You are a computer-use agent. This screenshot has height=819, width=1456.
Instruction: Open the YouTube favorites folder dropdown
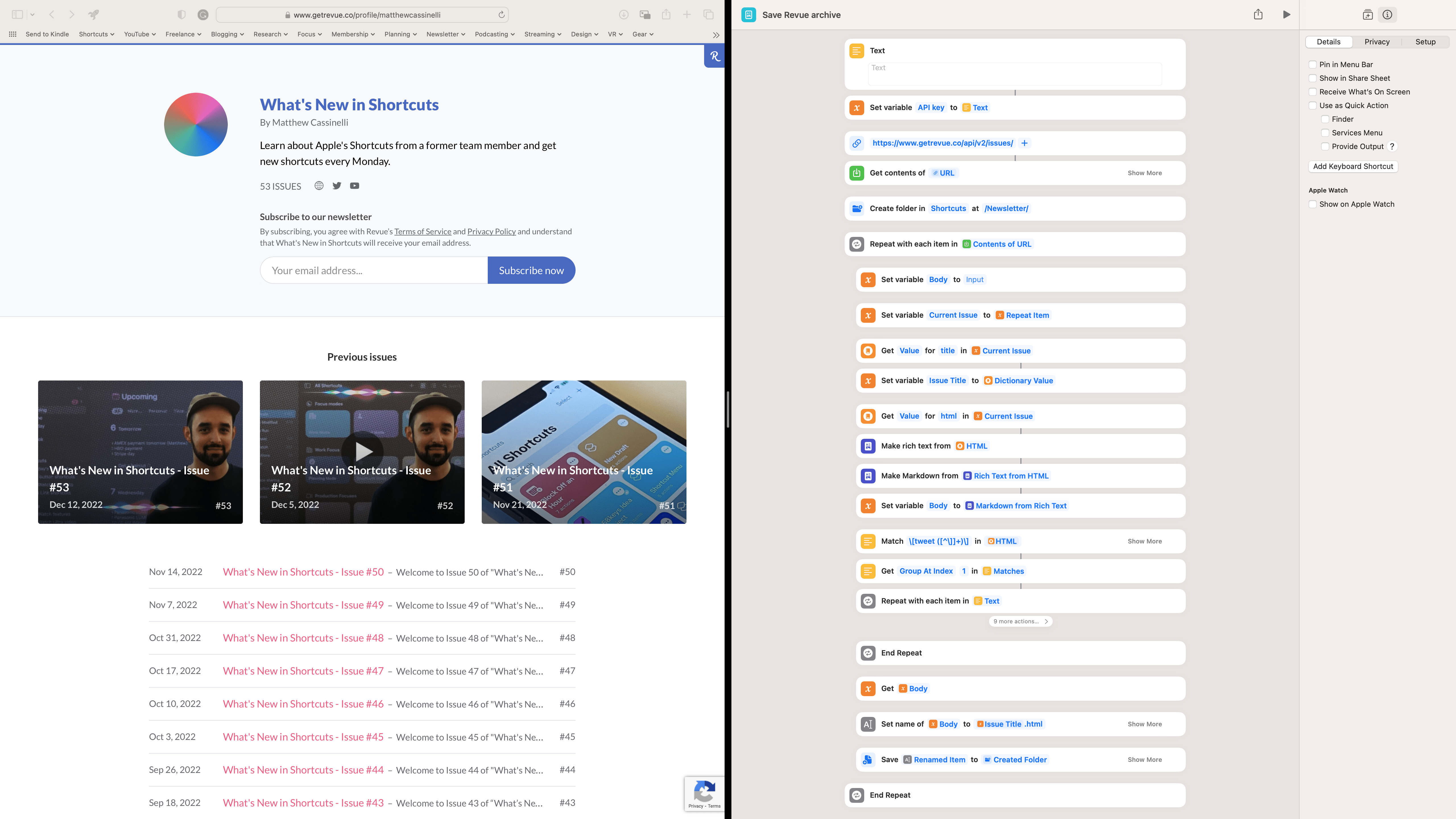[x=140, y=34]
